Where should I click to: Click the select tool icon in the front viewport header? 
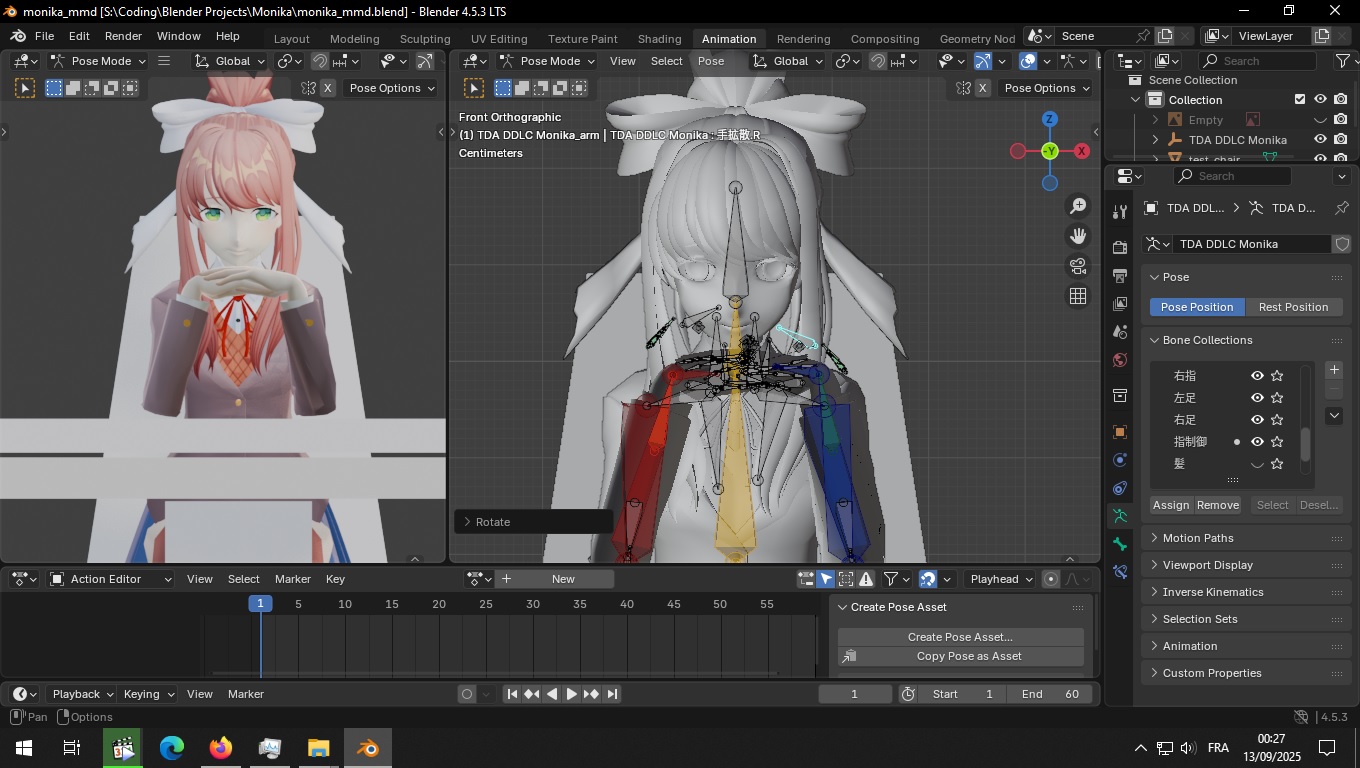474,88
